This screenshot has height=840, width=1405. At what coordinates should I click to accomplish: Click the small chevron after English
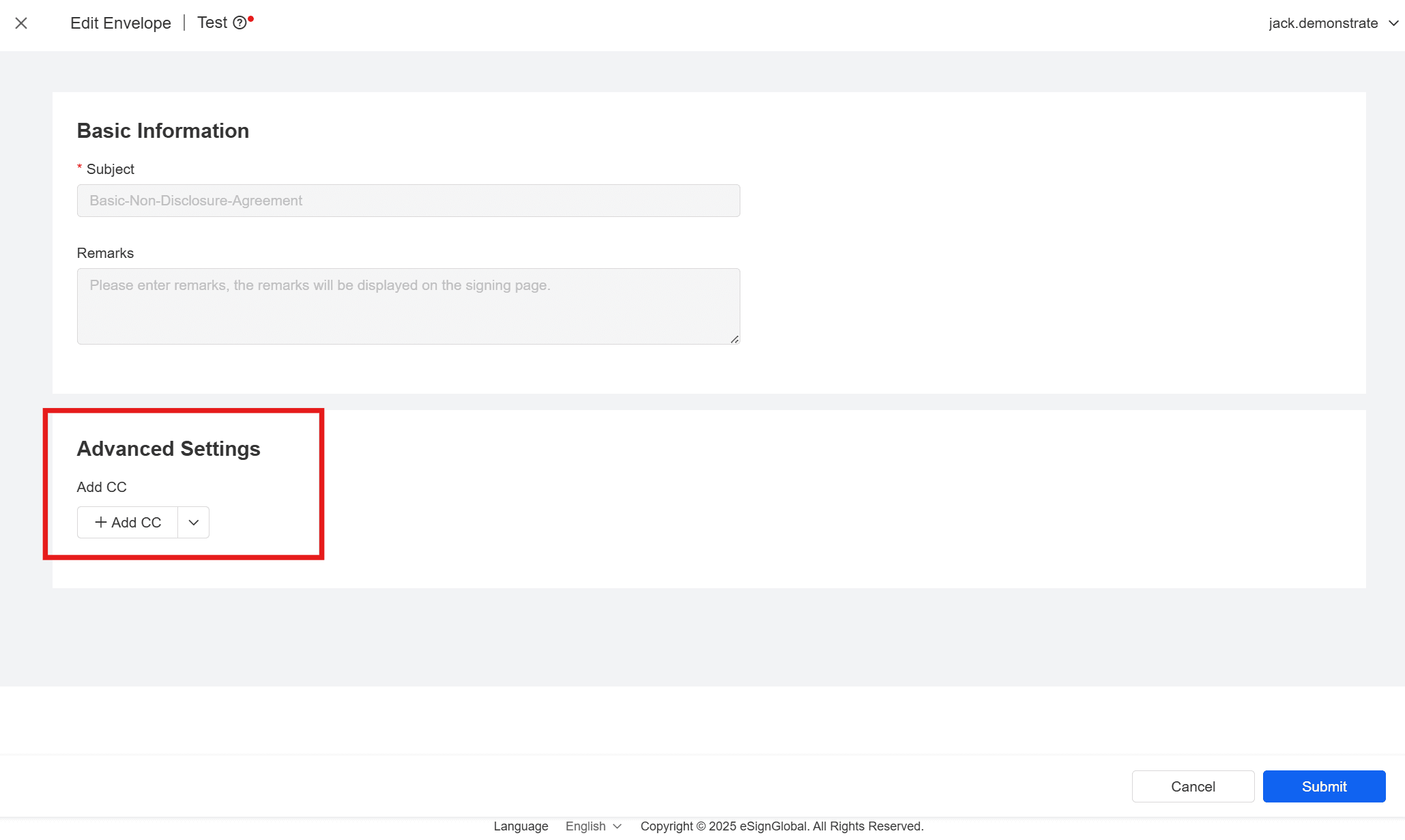coord(618,826)
